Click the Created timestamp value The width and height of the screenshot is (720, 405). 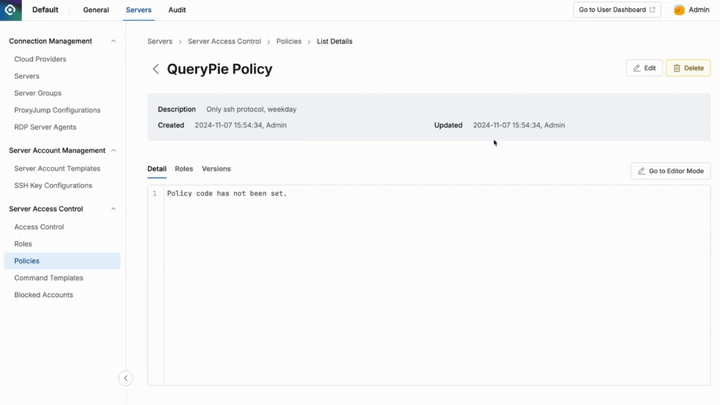[241, 125]
